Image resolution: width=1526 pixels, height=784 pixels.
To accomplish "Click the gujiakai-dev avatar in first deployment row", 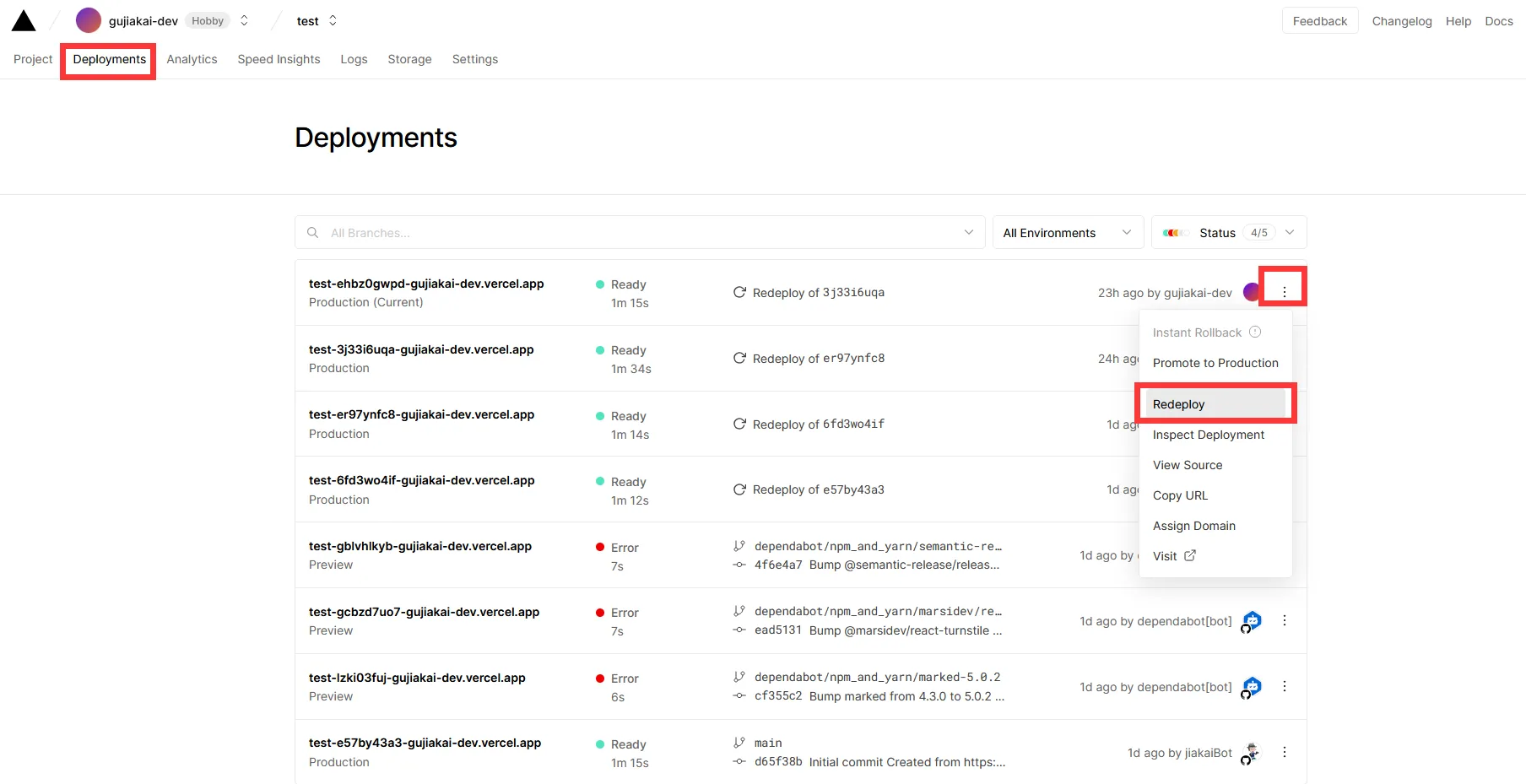I will (1252, 292).
